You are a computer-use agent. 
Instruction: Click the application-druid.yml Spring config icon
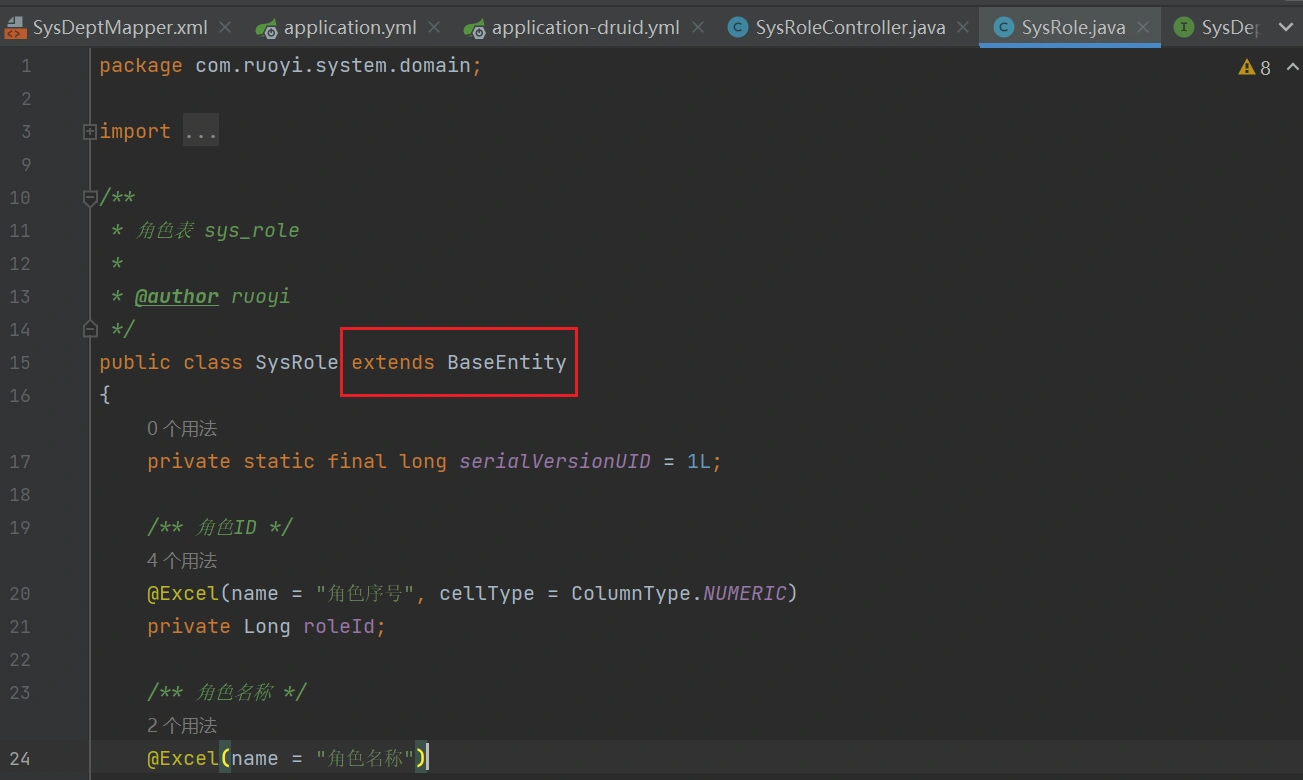[474, 28]
